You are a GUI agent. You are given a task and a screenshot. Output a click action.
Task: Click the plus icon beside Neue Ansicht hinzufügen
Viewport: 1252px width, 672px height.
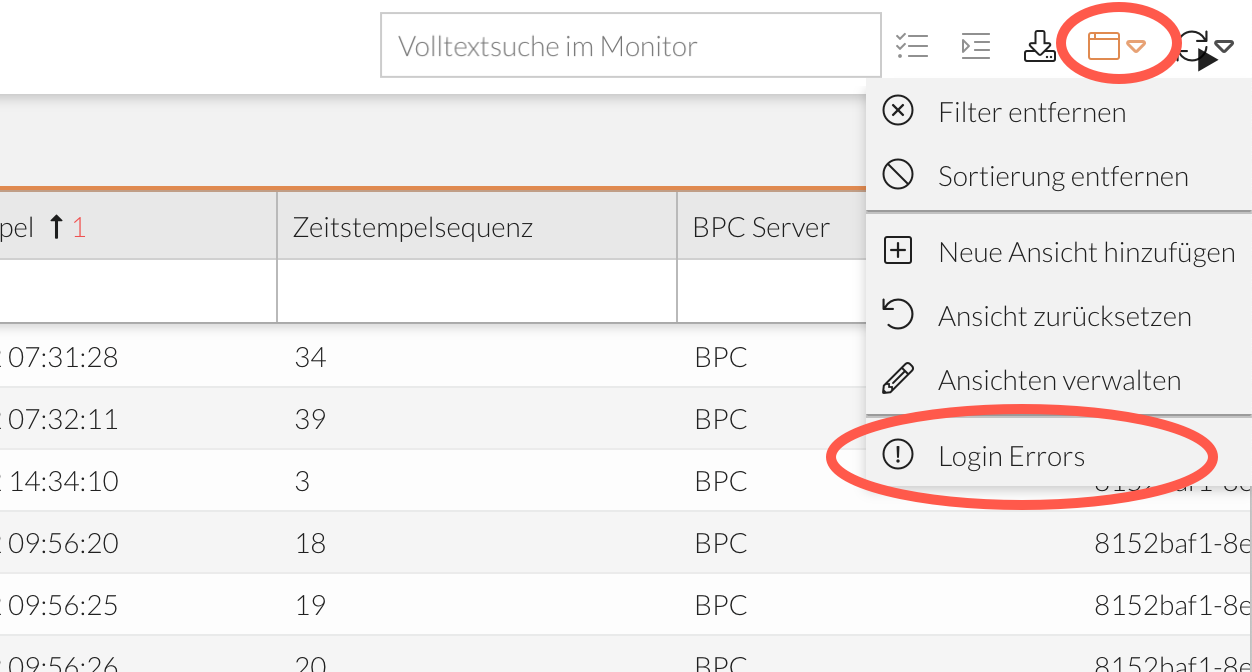(x=898, y=250)
